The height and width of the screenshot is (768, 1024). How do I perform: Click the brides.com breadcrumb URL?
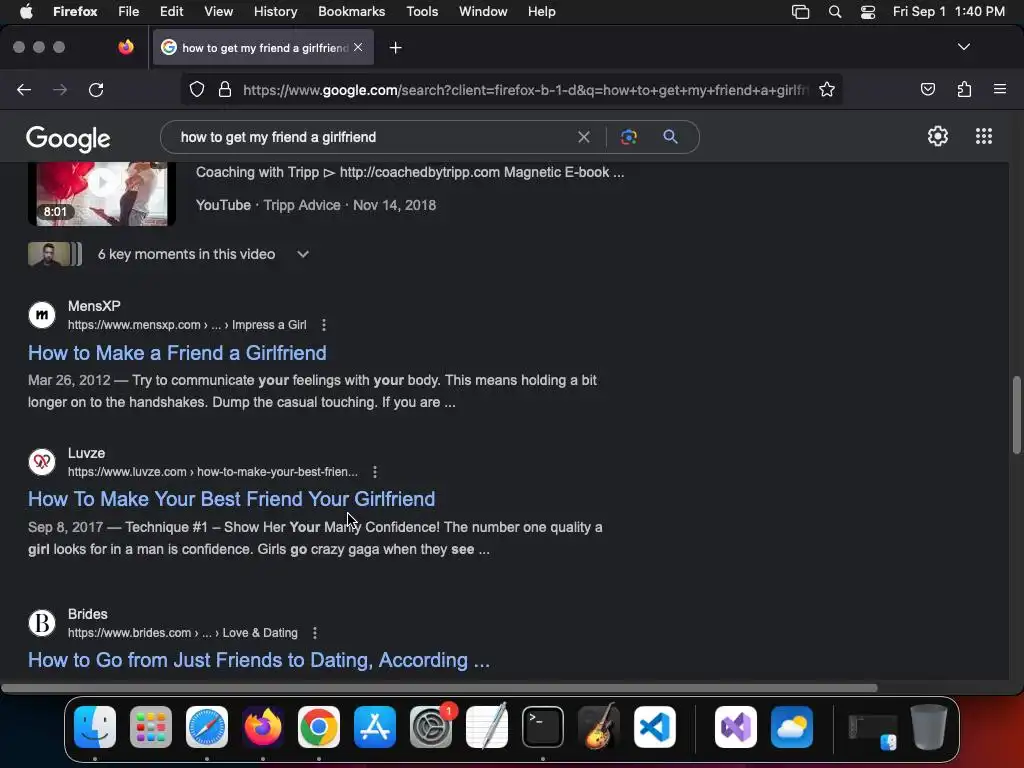[x=183, y=633]
